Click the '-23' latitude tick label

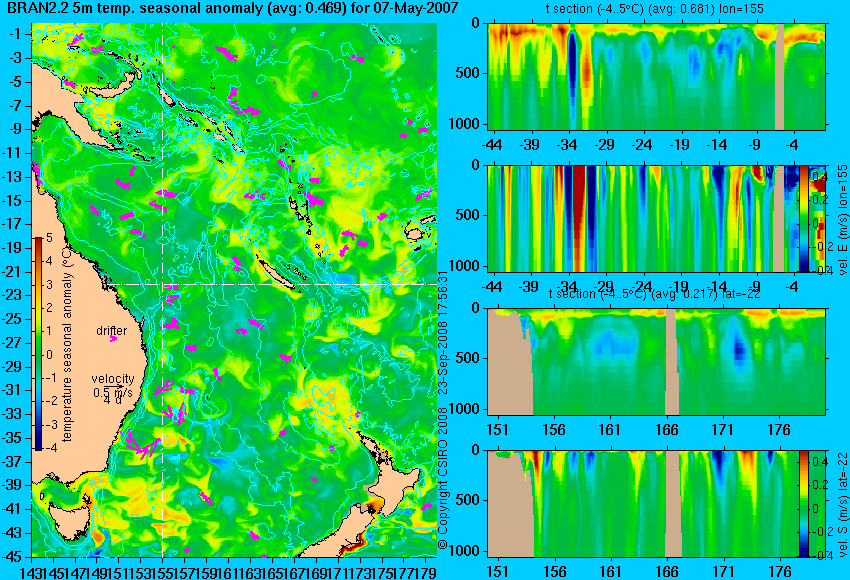(11, 295)
